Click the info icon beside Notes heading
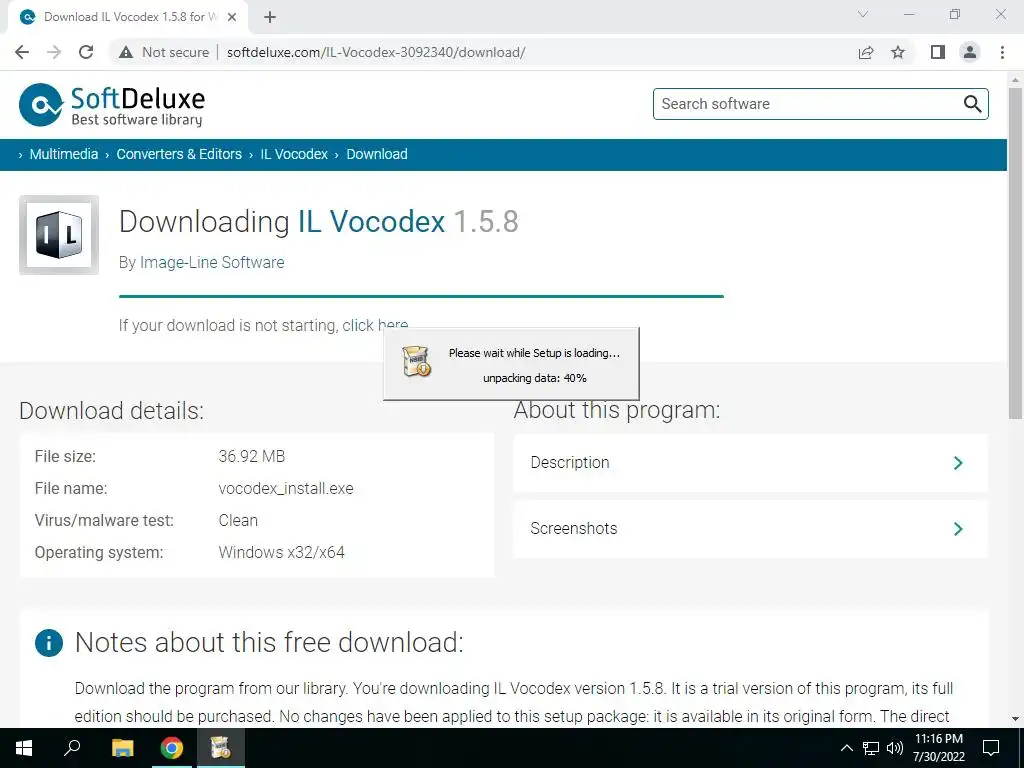Image resolution: width=1024 pixels, height=768 pixels. [x=49, y=643]
